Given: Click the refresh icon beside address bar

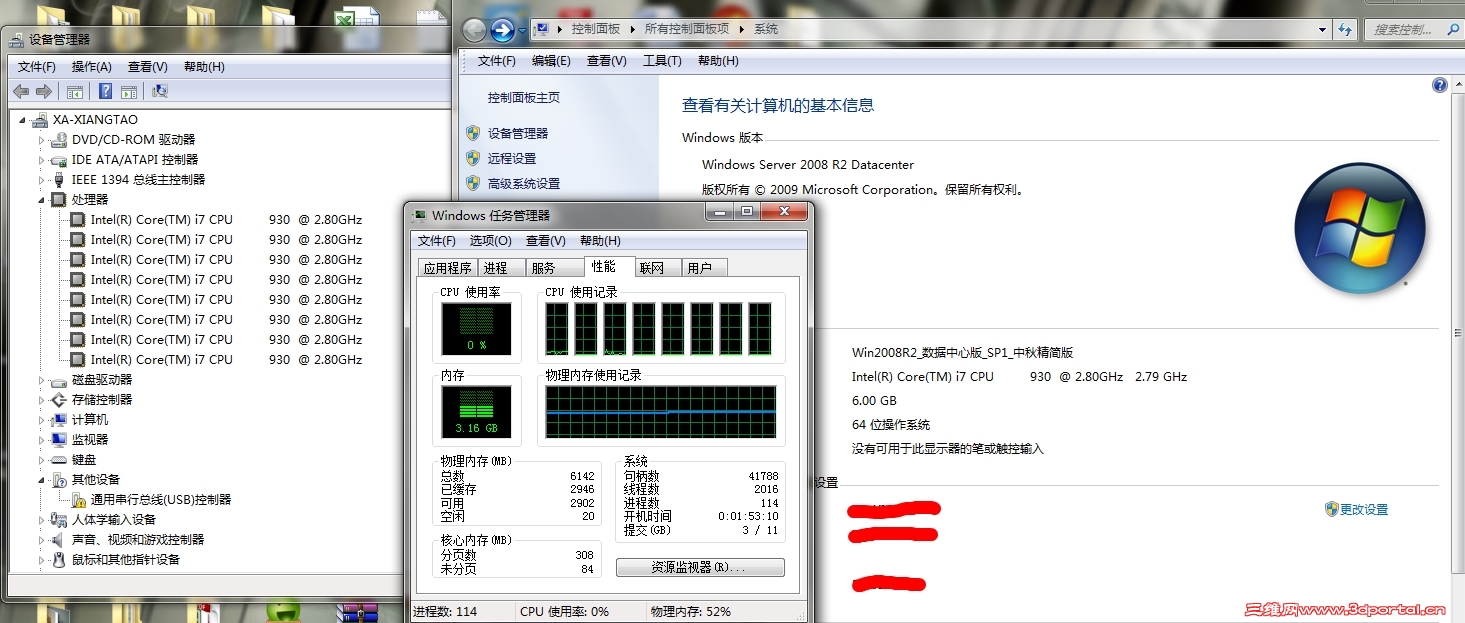Looking at the screenshot, I should [x=1346, y=30].
